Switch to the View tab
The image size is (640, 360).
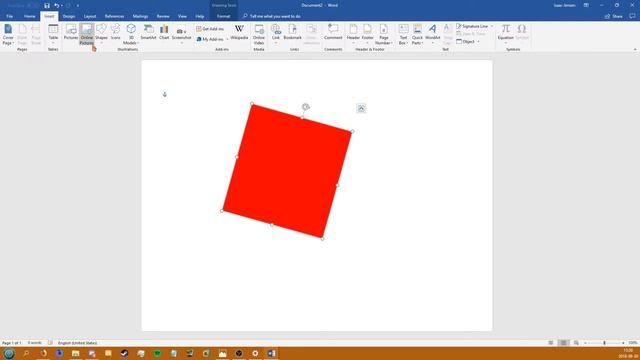click(x=182, y=16)
